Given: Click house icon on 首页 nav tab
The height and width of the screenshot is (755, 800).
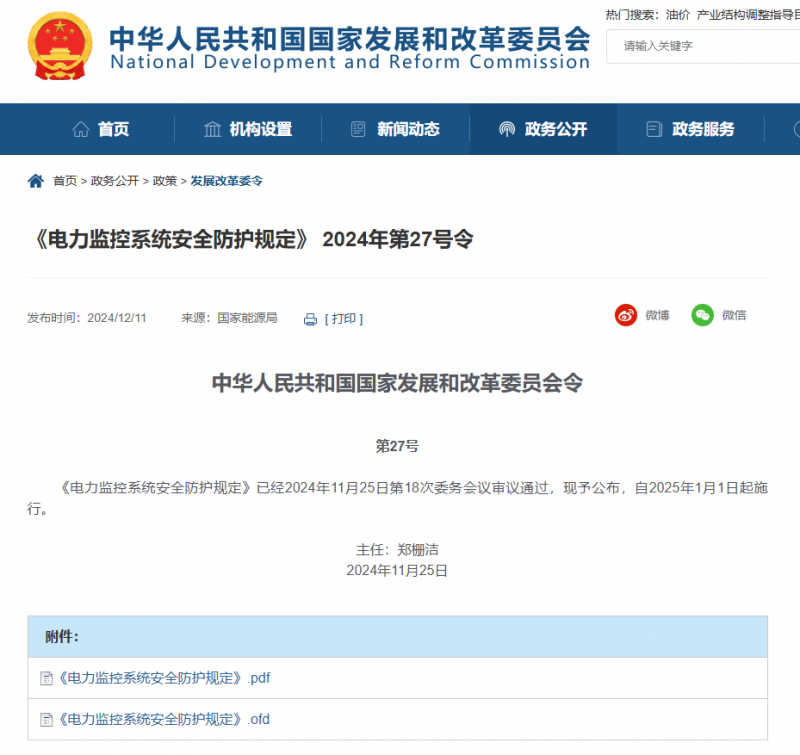Looking at the screenshot, I should click(81, 129).
